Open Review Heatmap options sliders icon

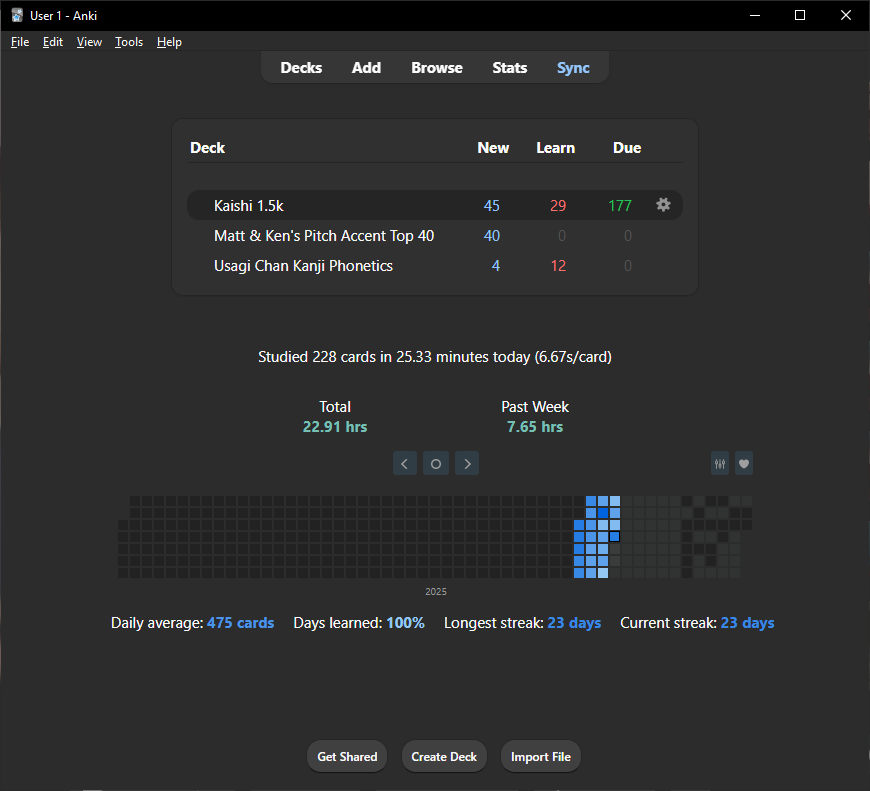click(720, 464)
